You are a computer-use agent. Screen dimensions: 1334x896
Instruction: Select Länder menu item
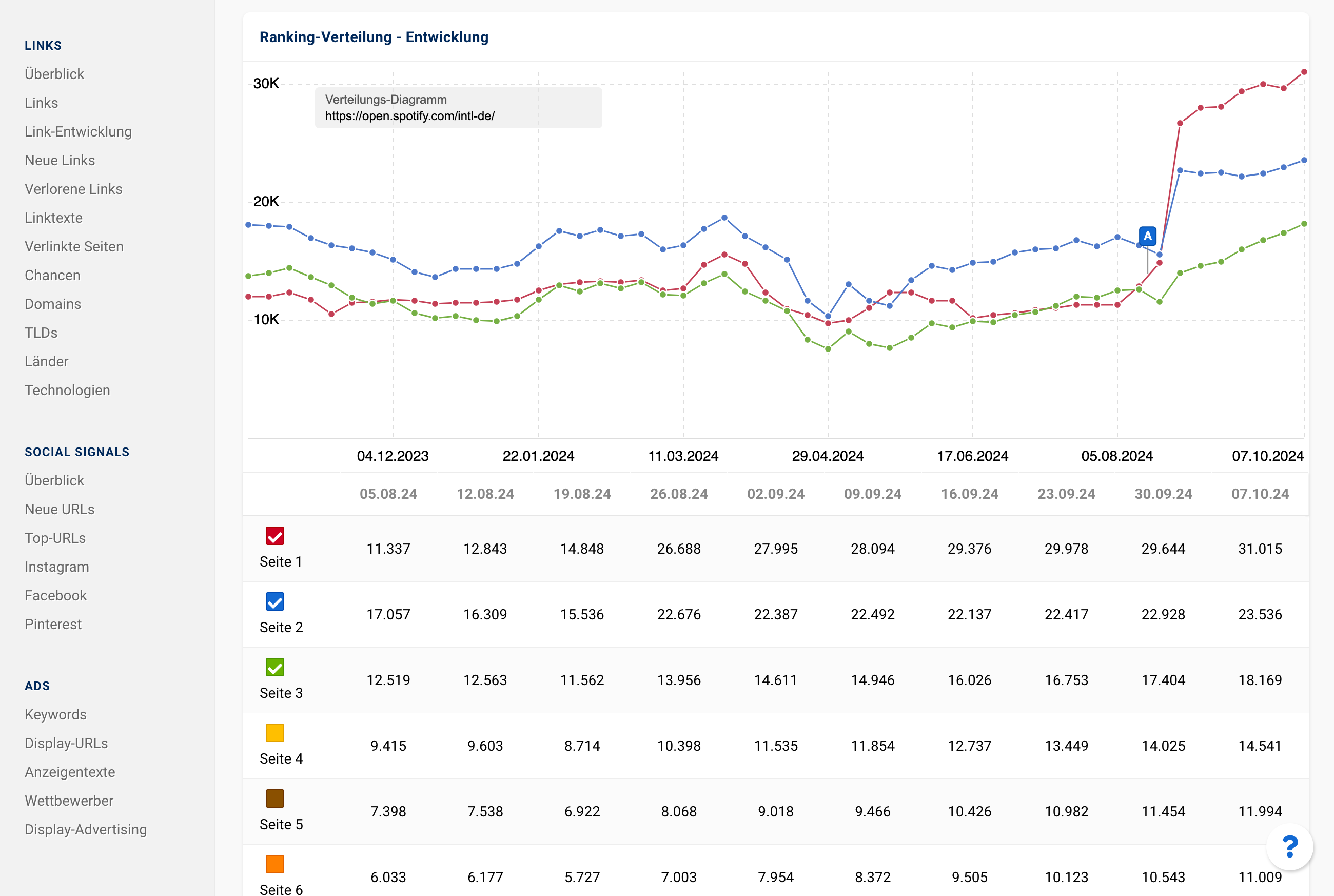[47, 361]
